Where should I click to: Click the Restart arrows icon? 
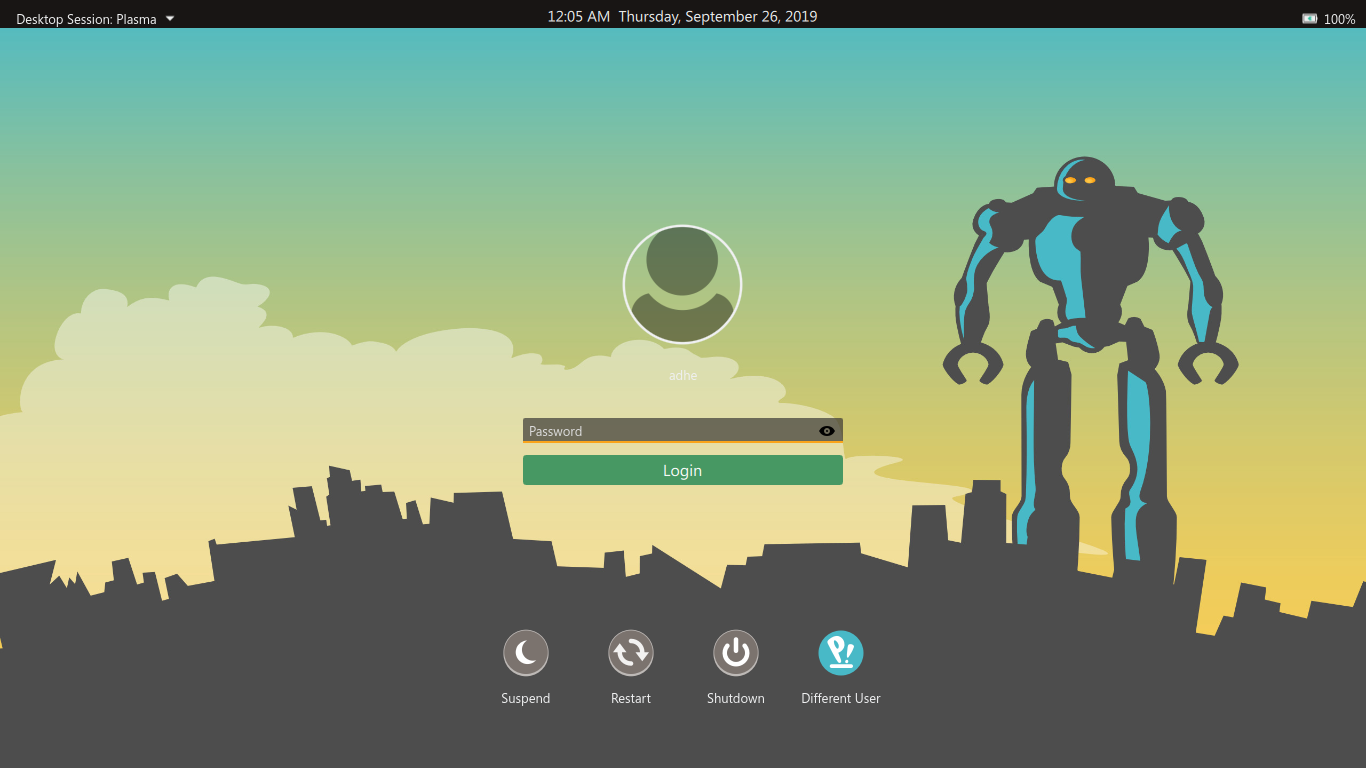pos(631,653)
